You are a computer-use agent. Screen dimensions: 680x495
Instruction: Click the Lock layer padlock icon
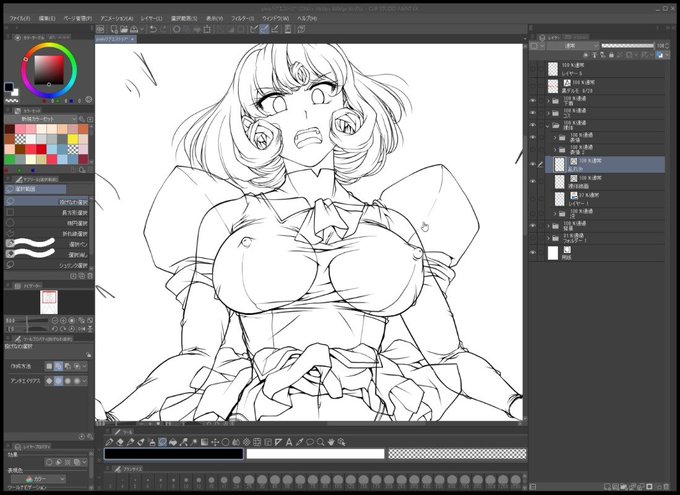pos(611,55)
